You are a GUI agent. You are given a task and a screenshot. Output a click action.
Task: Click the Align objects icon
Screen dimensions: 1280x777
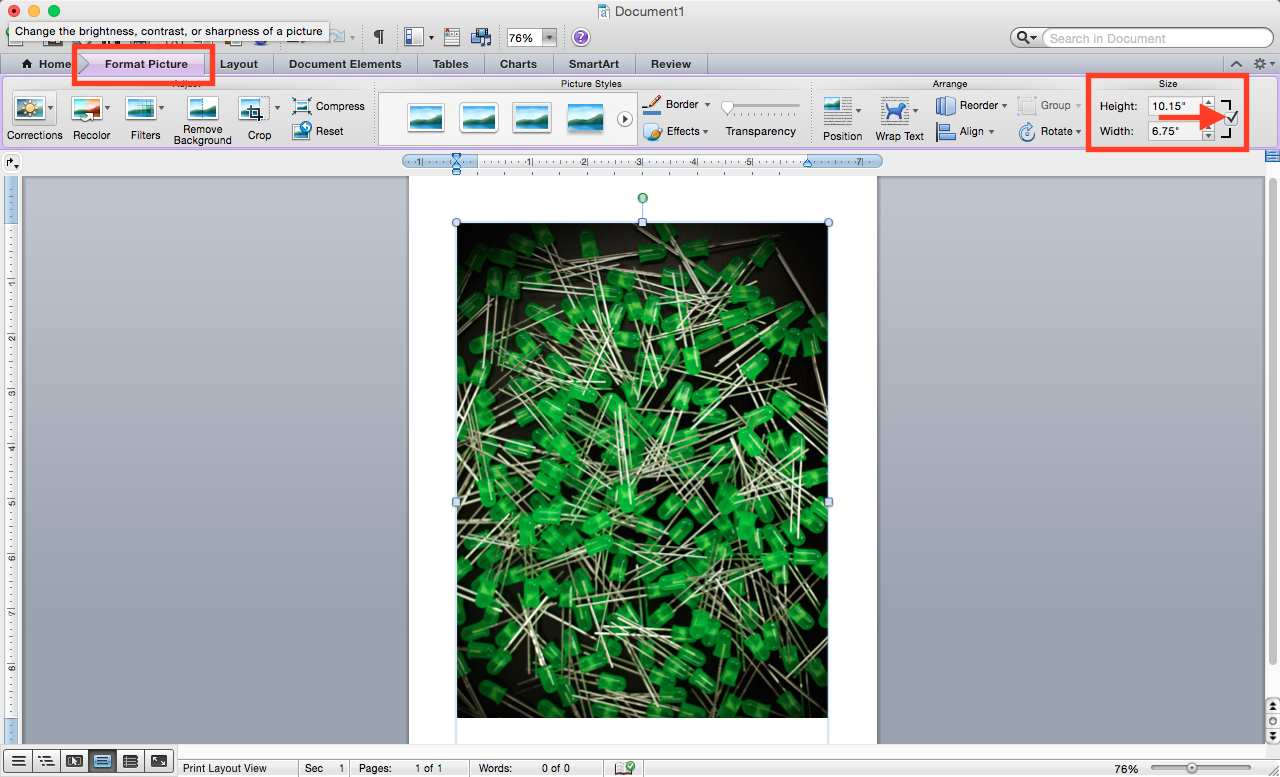(945, 131)
